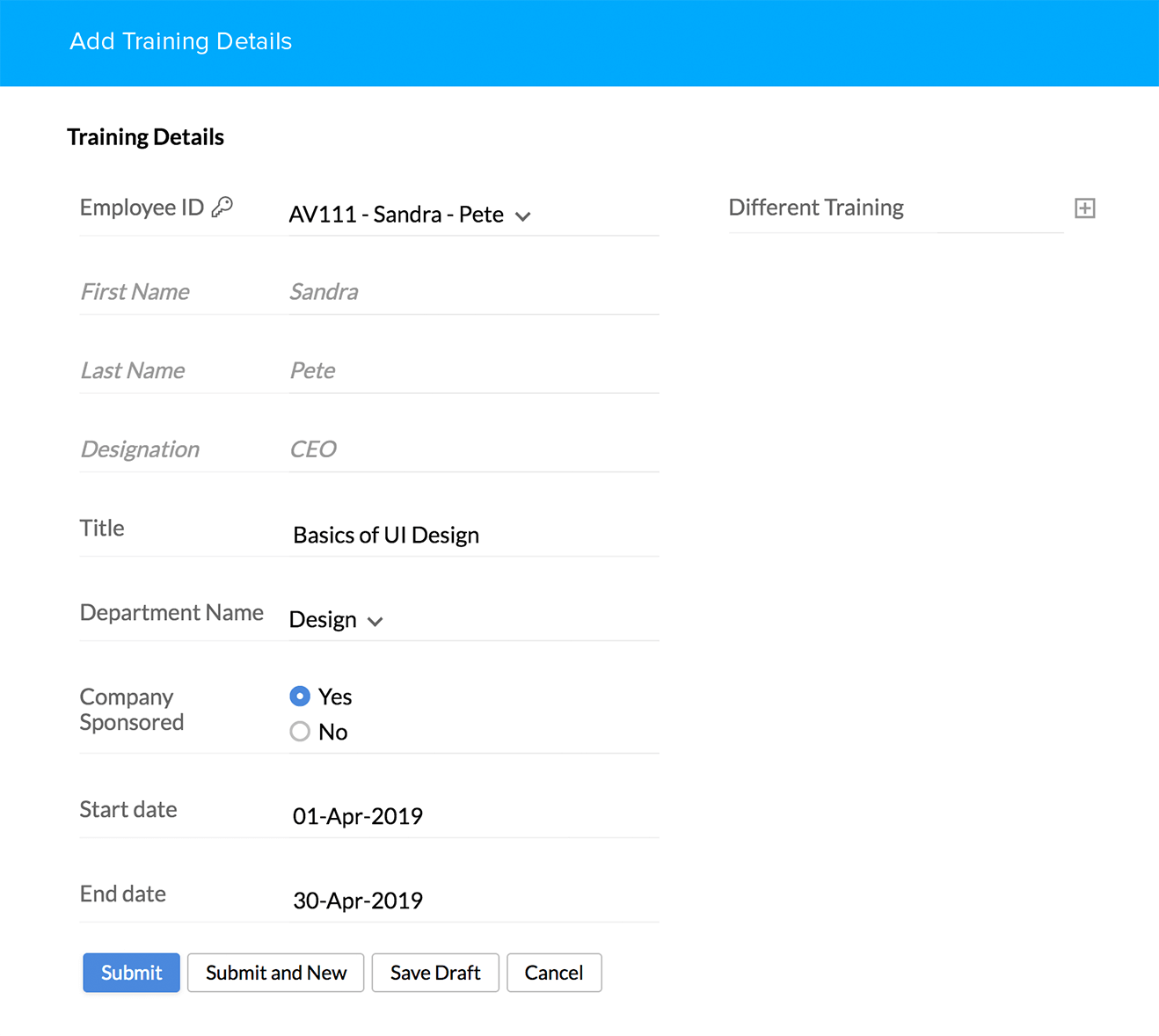The image size is (1159, 1036).
Task: Select No for Company Sponsored
Action: click(x=300, y=732)
